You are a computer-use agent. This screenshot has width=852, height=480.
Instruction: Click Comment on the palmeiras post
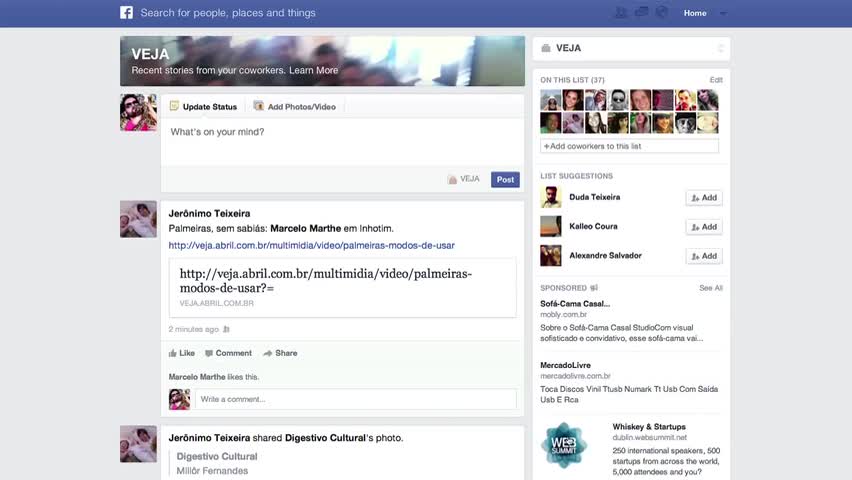(x=228, y=353)
